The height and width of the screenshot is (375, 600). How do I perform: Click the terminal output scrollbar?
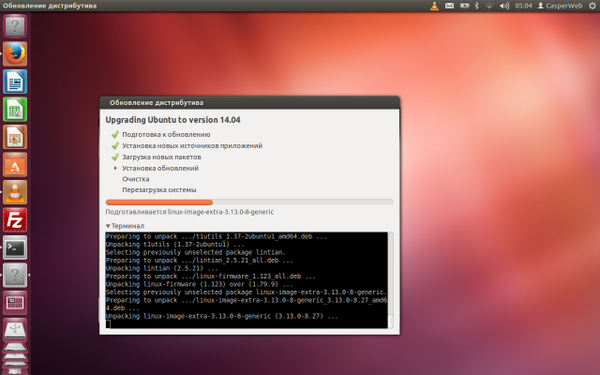(391, 280)
